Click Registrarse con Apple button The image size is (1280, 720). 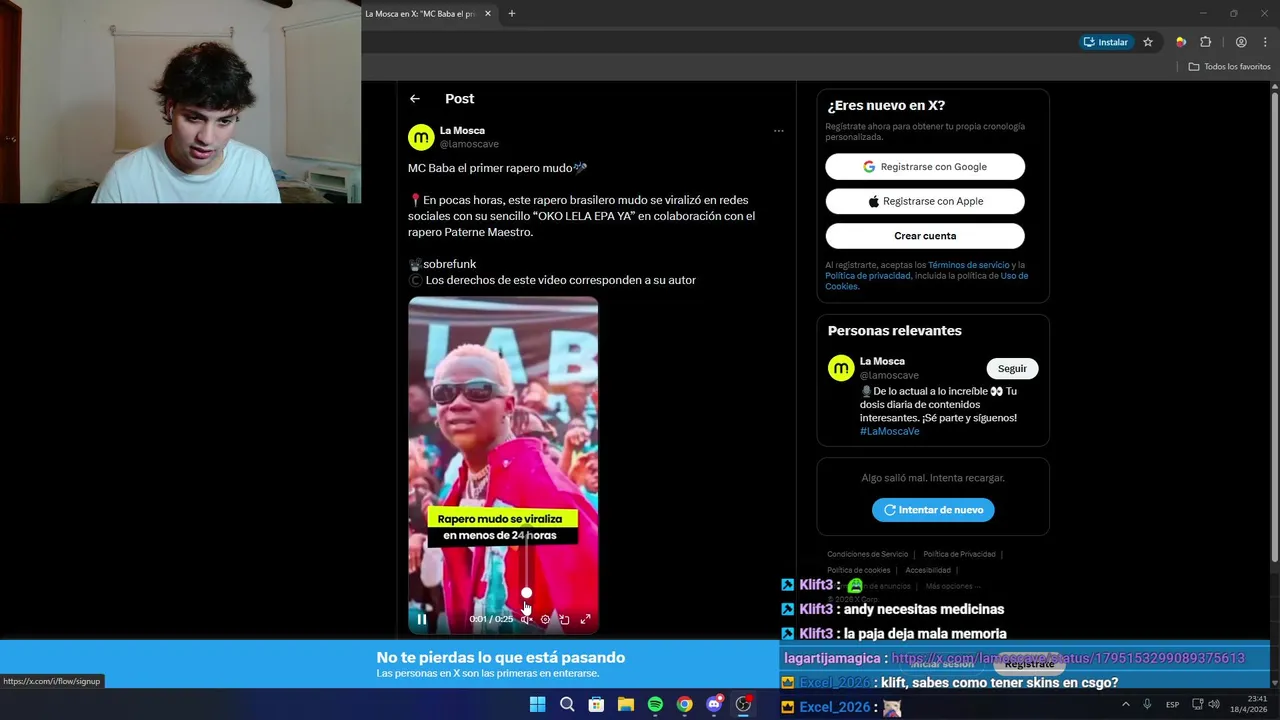point(925,201)
